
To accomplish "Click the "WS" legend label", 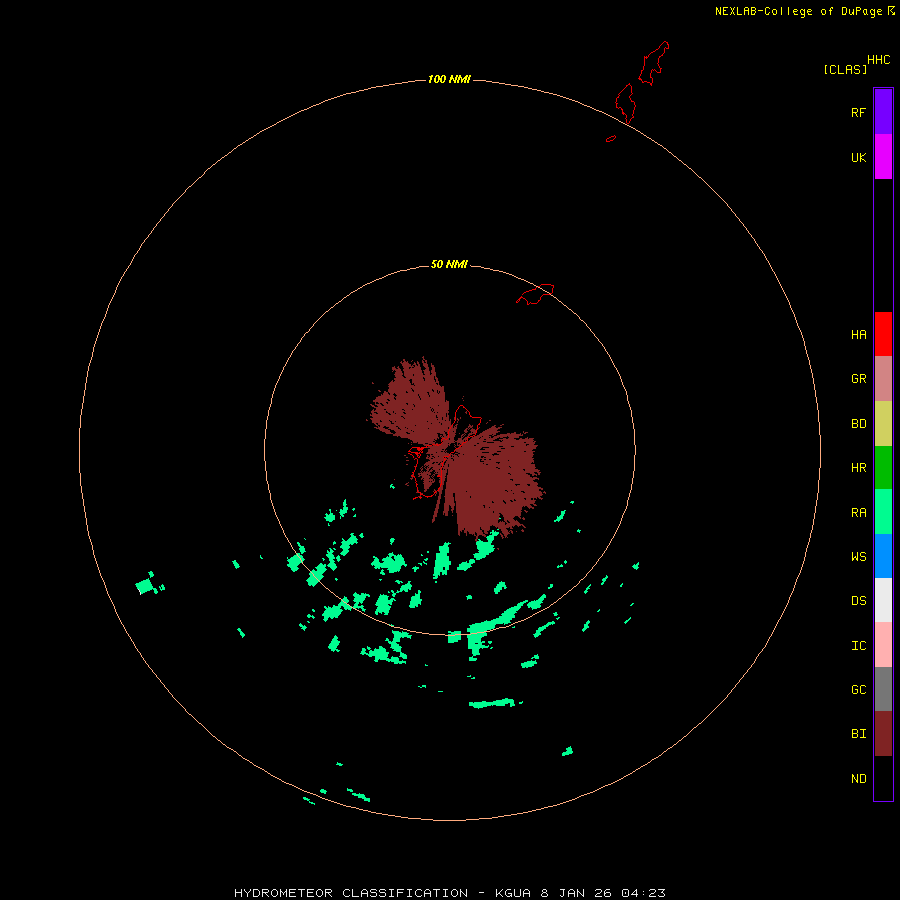I will [x=858, y=556].
